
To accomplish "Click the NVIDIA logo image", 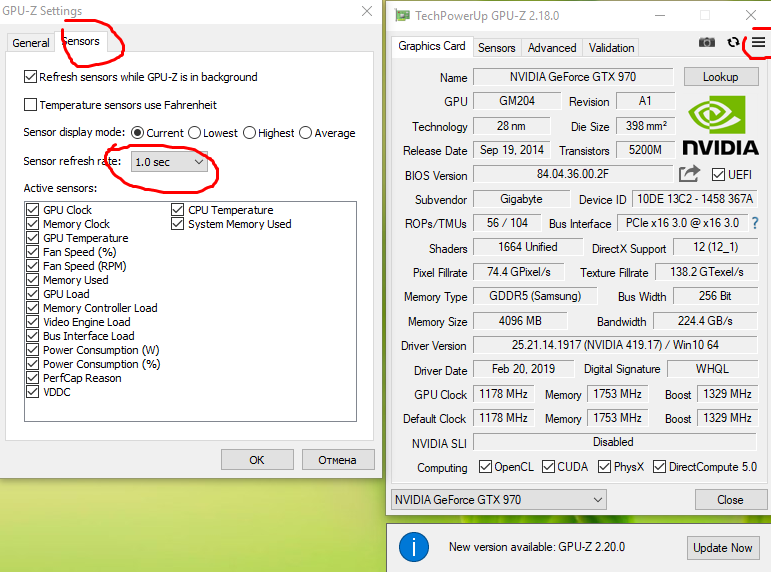I will (720, 126).
